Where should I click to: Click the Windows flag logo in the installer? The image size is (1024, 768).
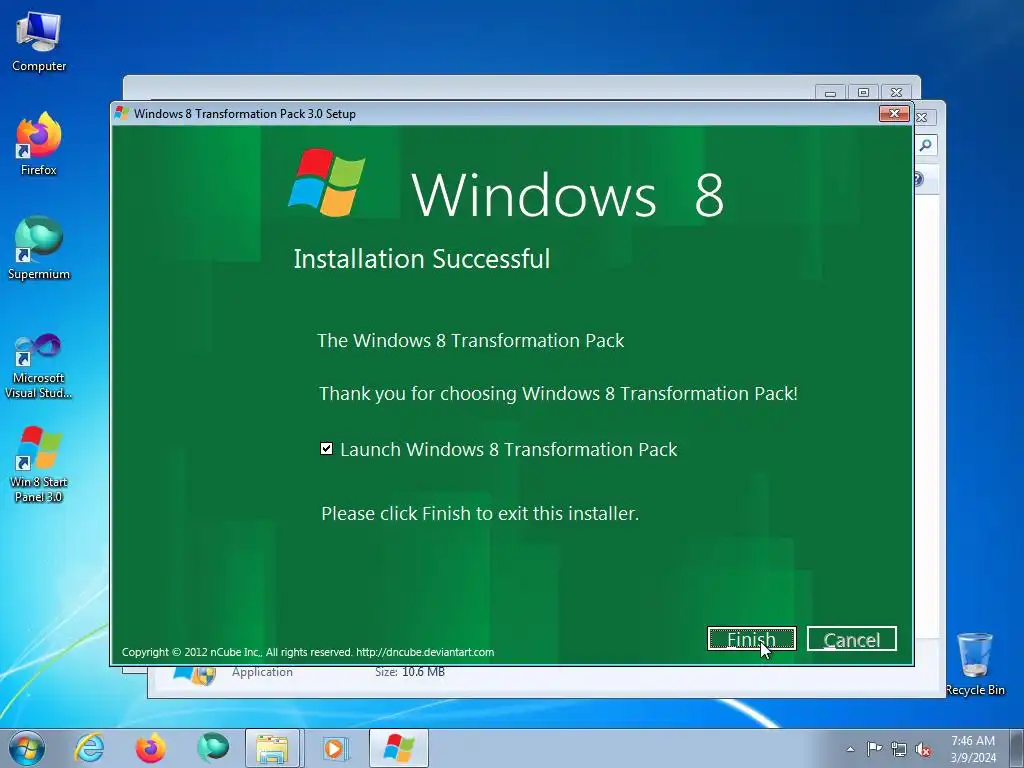[327, 182]
